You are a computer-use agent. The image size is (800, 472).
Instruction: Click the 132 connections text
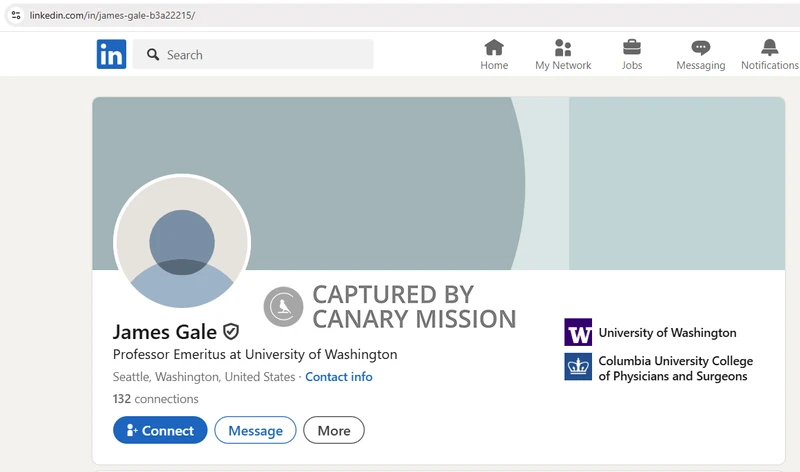[x=156, y=399]
